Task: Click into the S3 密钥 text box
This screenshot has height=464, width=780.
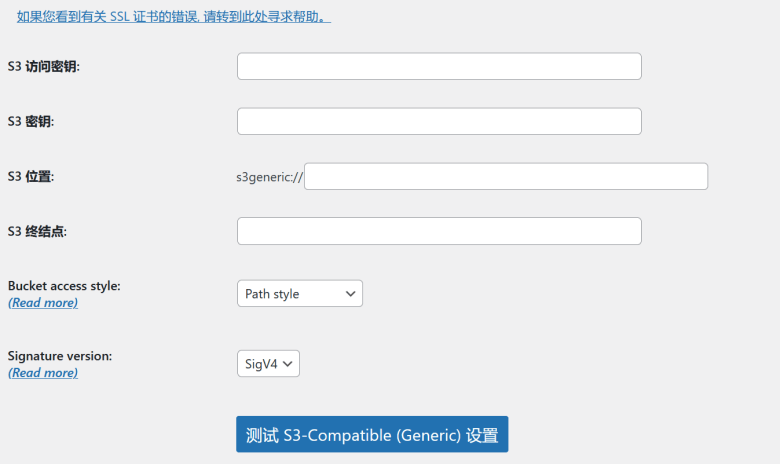Action: (439, 121)
